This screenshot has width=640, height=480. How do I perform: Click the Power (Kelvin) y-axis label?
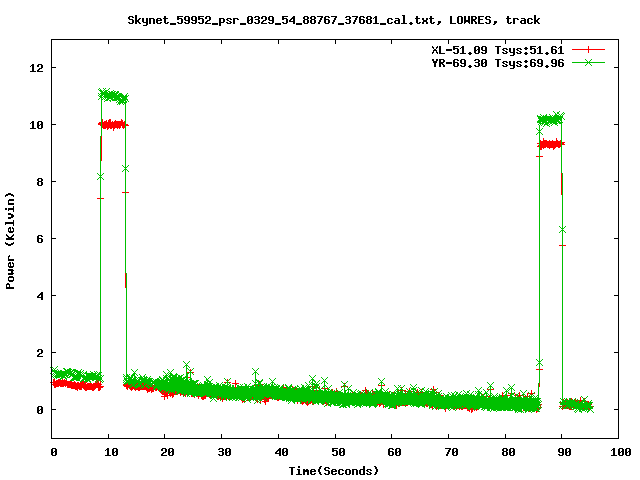click(x=10, y=241)
